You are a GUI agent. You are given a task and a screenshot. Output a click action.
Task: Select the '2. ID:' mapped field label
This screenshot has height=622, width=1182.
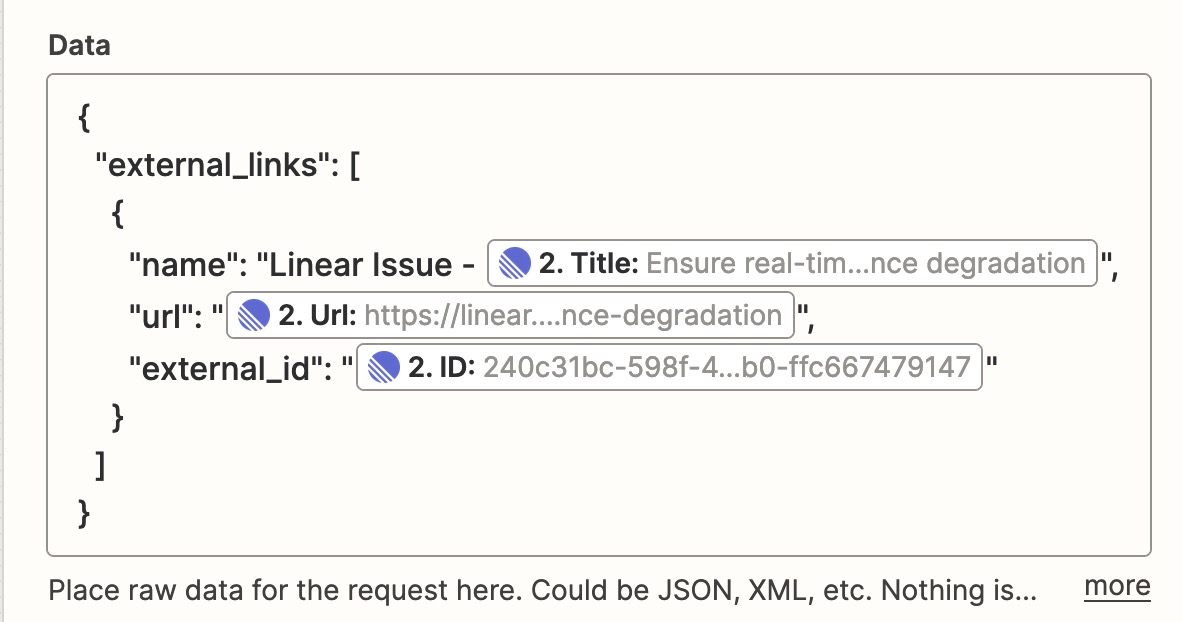[441, 367]
